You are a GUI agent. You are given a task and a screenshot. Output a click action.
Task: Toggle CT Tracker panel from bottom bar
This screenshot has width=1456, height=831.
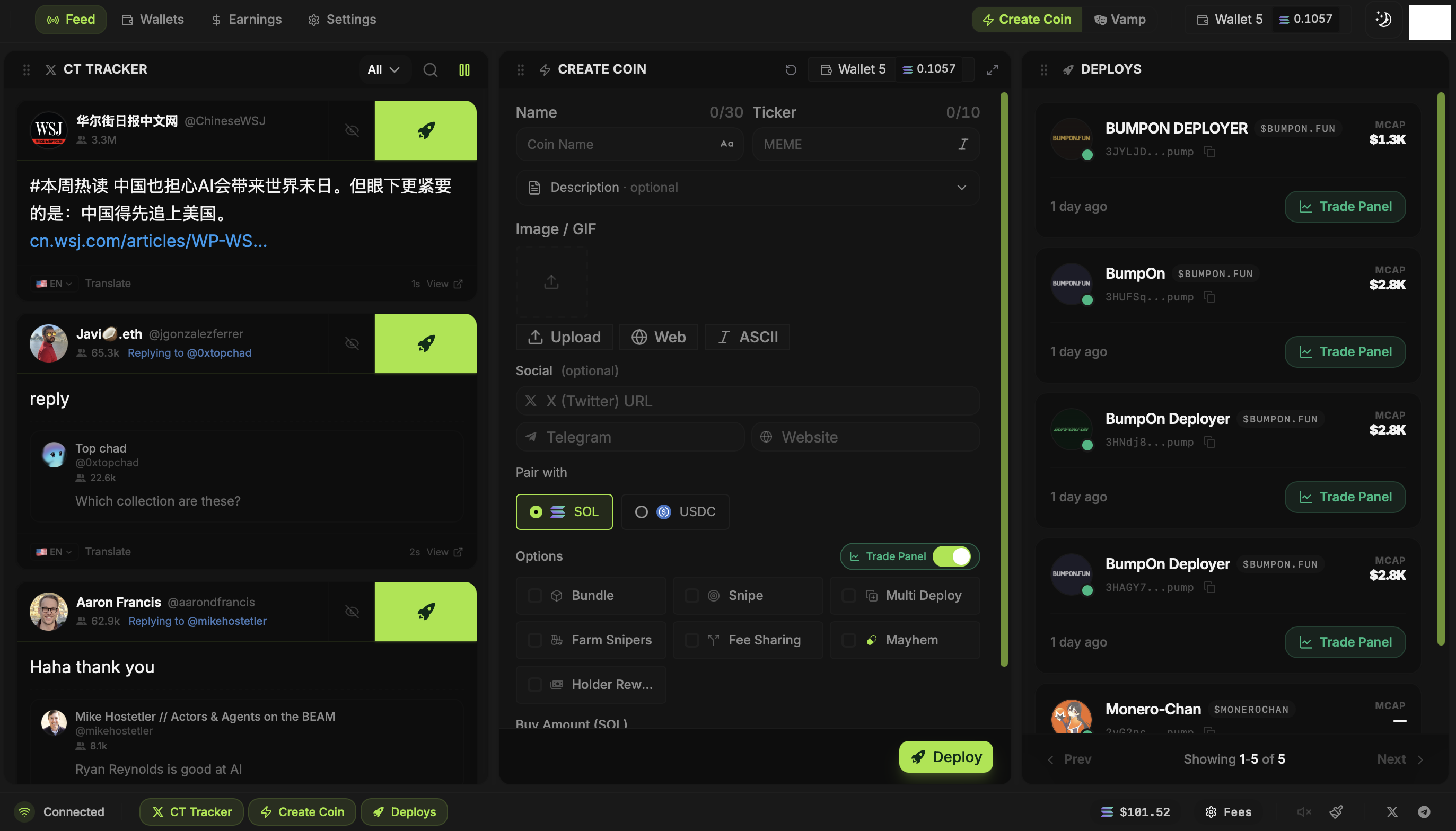(191, 811)
